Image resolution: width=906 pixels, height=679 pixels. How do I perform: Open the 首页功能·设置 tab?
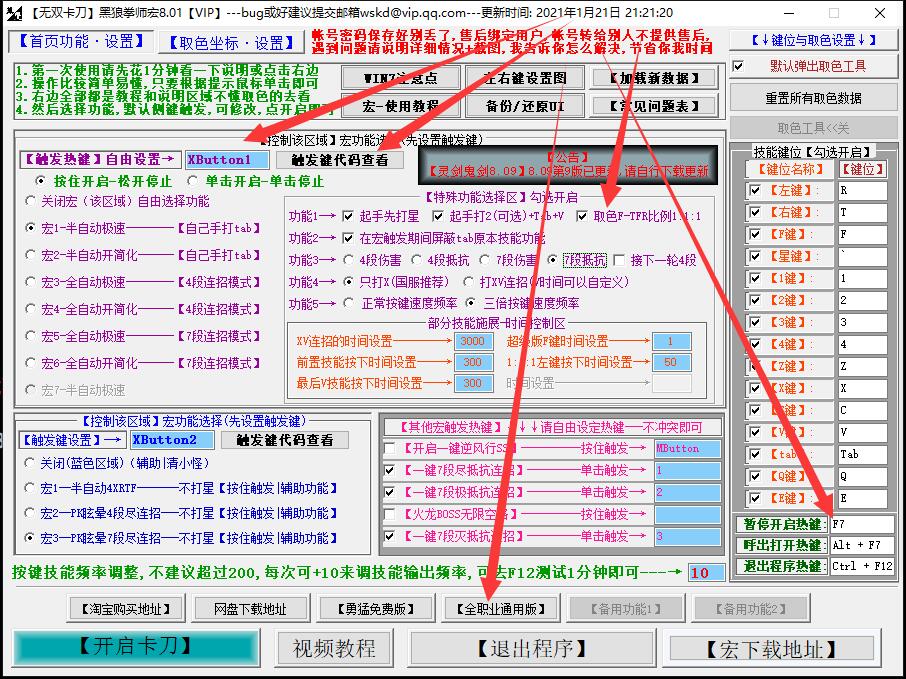[80, 42]
